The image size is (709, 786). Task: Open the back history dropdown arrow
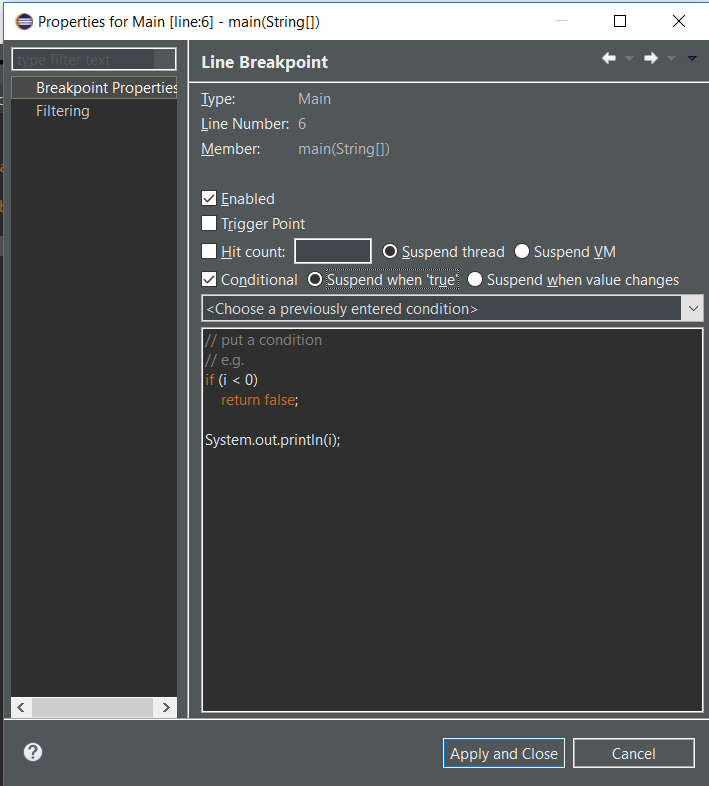tap(629, 59)
